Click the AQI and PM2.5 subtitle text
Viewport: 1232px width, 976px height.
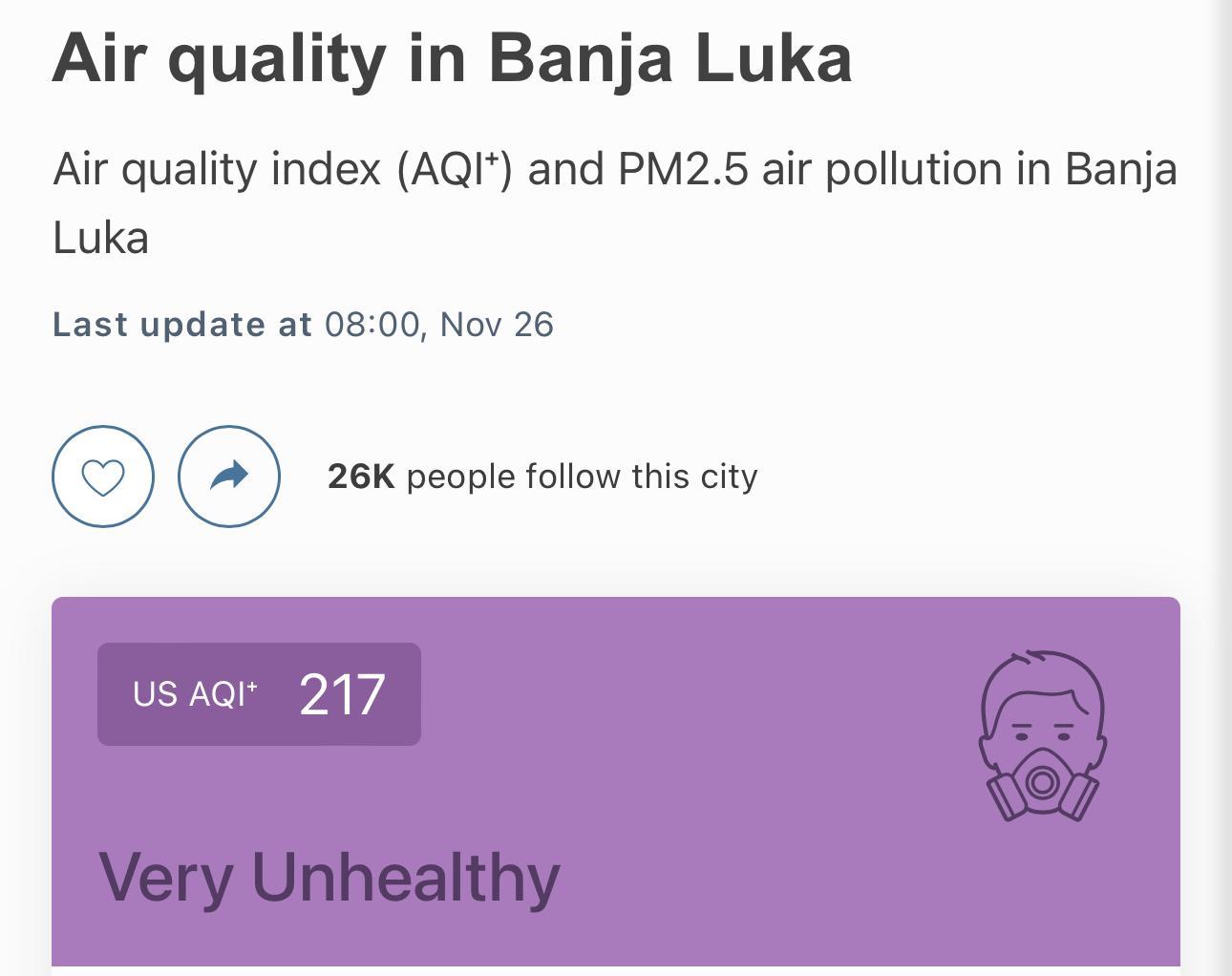615,202
